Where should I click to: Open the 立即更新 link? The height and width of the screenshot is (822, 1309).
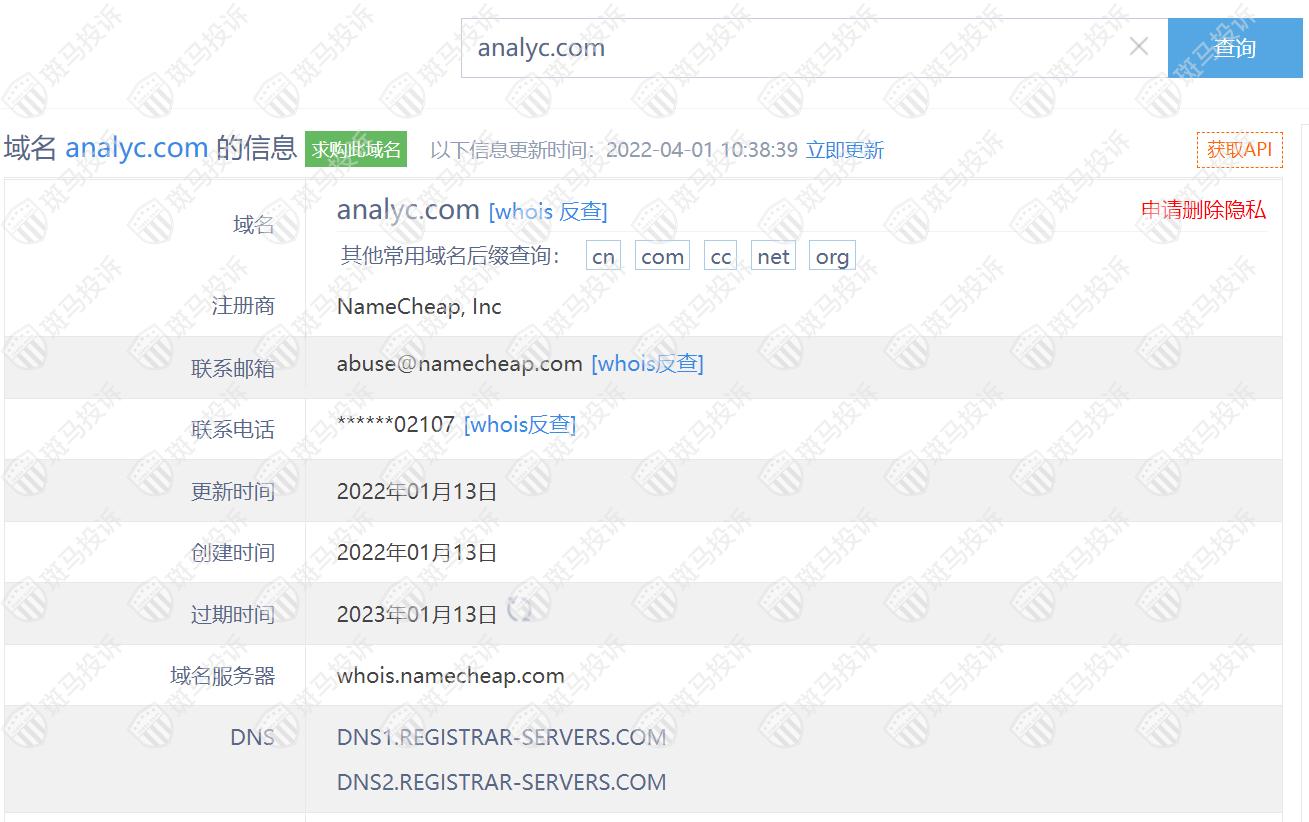[845, 150]
